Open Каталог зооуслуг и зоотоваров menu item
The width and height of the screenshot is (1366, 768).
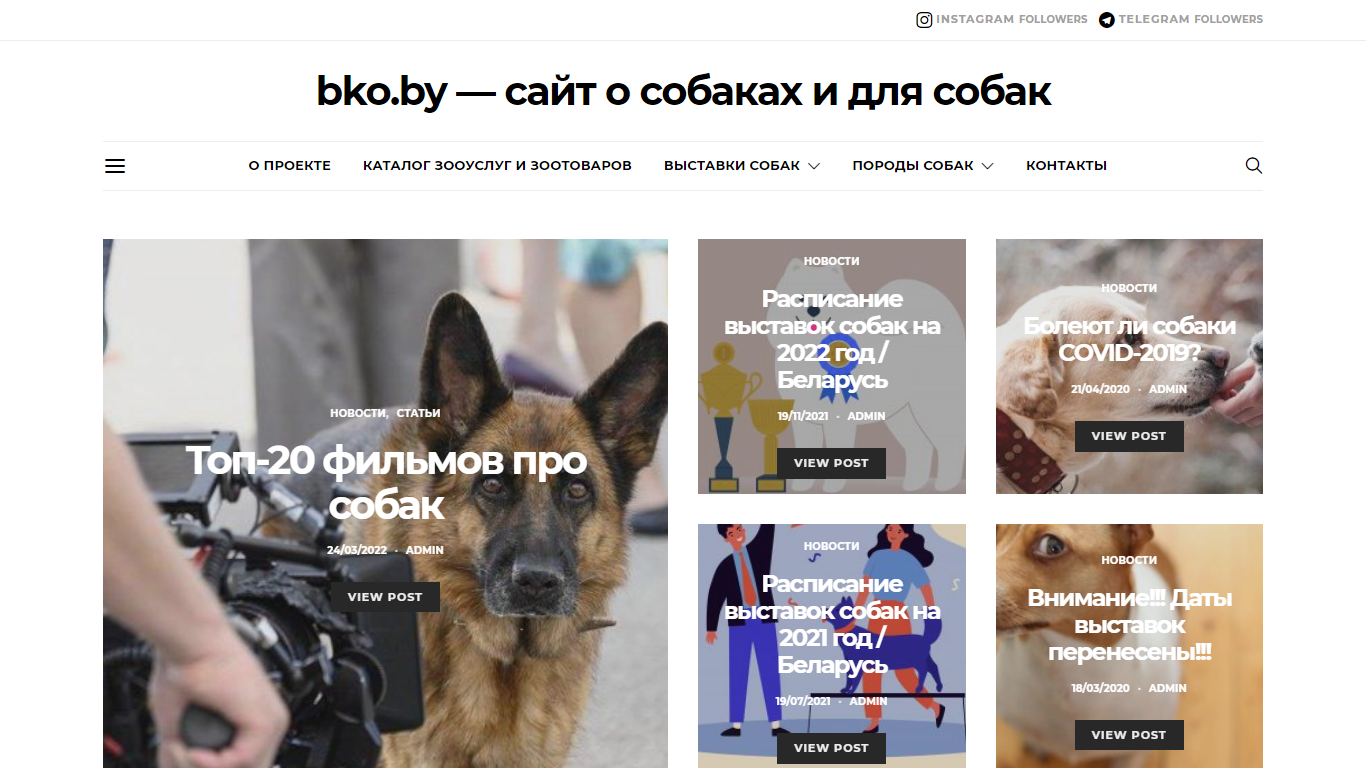tap(497, 166)
